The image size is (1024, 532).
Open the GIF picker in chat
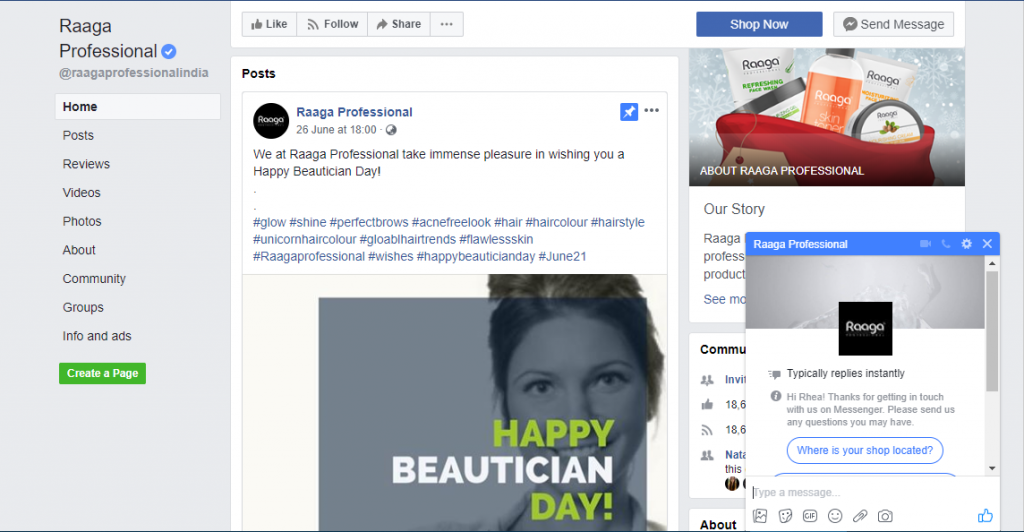point(810,516)
